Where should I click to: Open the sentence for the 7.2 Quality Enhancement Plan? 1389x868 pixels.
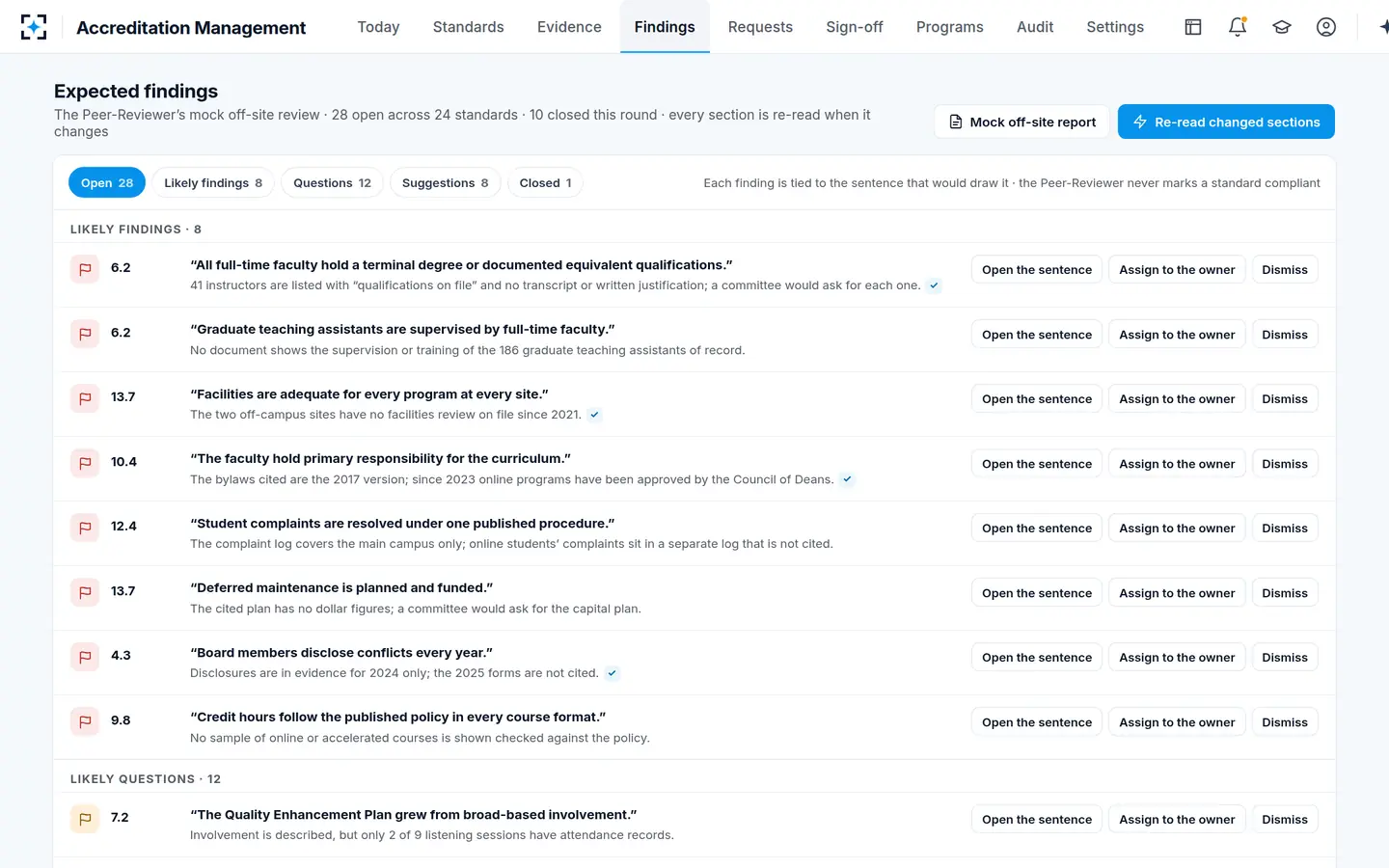pos(1037,820)
